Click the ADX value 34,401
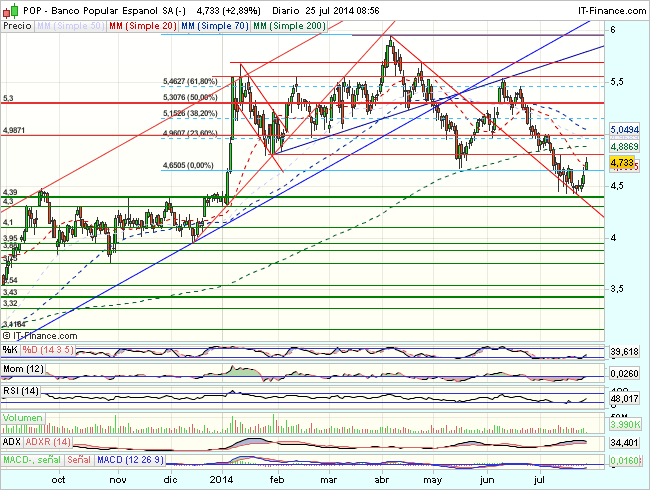Image resolution: width=650 pixels, height=490 pixels. click(x=624, y=443)
